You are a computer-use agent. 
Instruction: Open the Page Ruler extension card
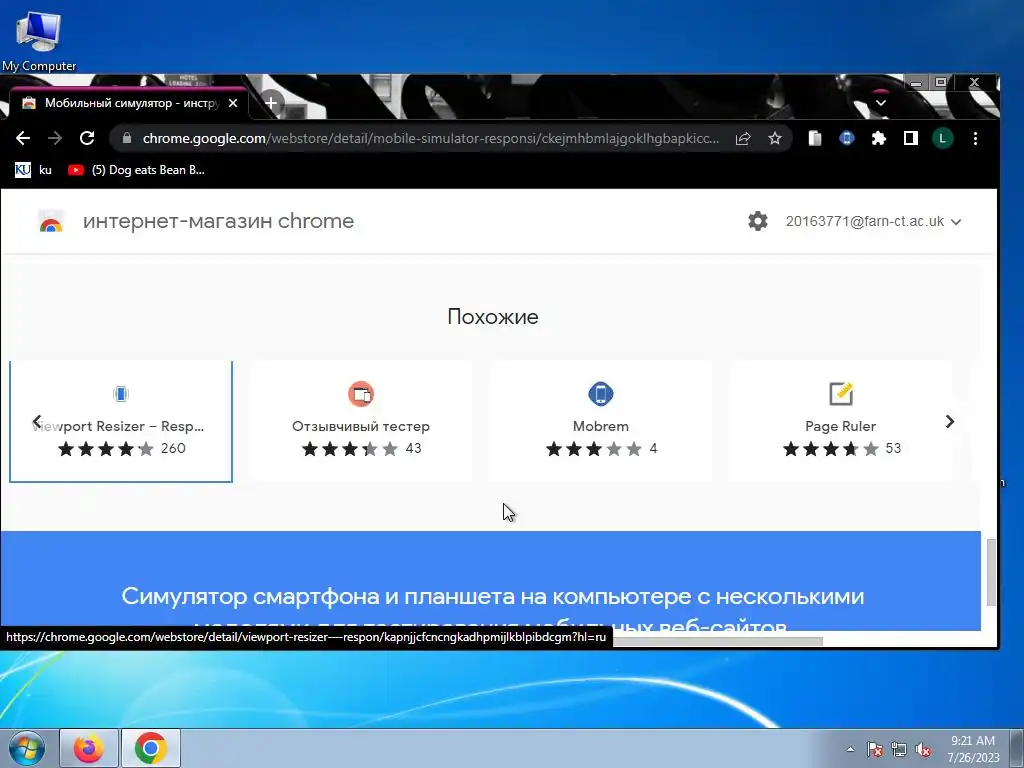tap(840, 421)
